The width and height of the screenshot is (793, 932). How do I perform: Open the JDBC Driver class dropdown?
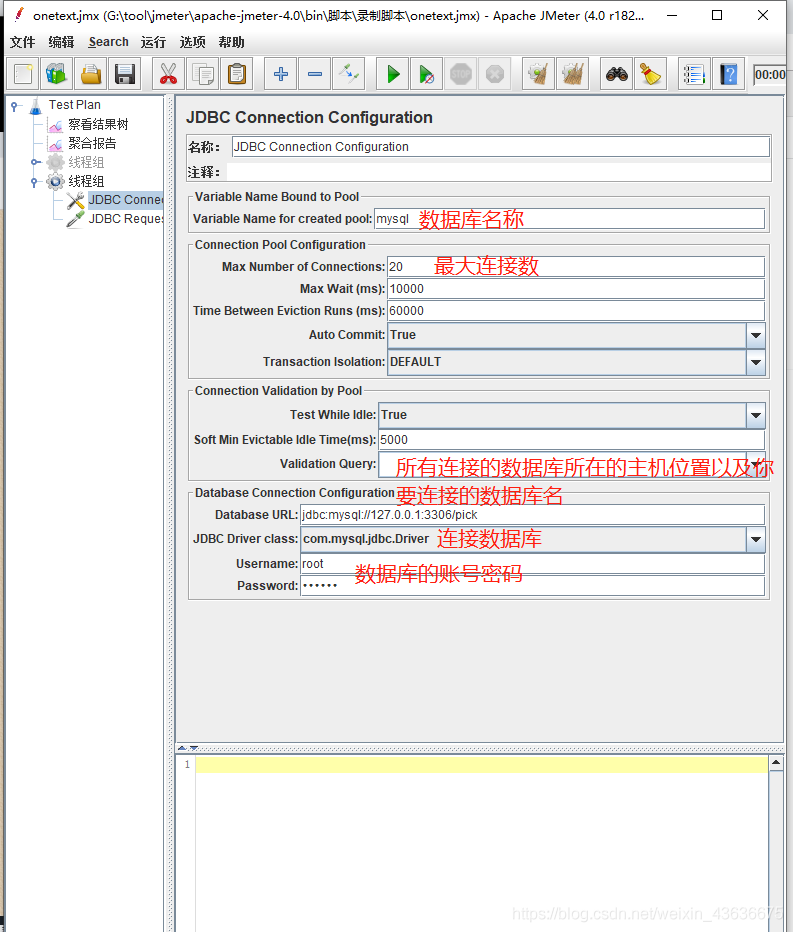(x=756, y=540)
